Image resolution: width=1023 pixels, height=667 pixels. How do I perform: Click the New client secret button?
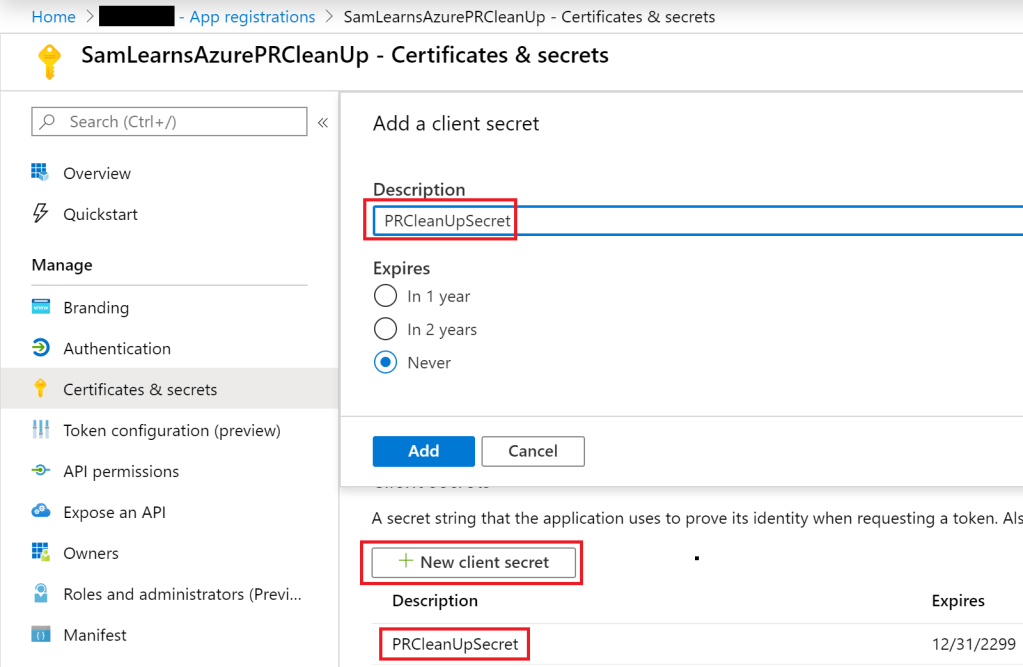coord(474,562)
